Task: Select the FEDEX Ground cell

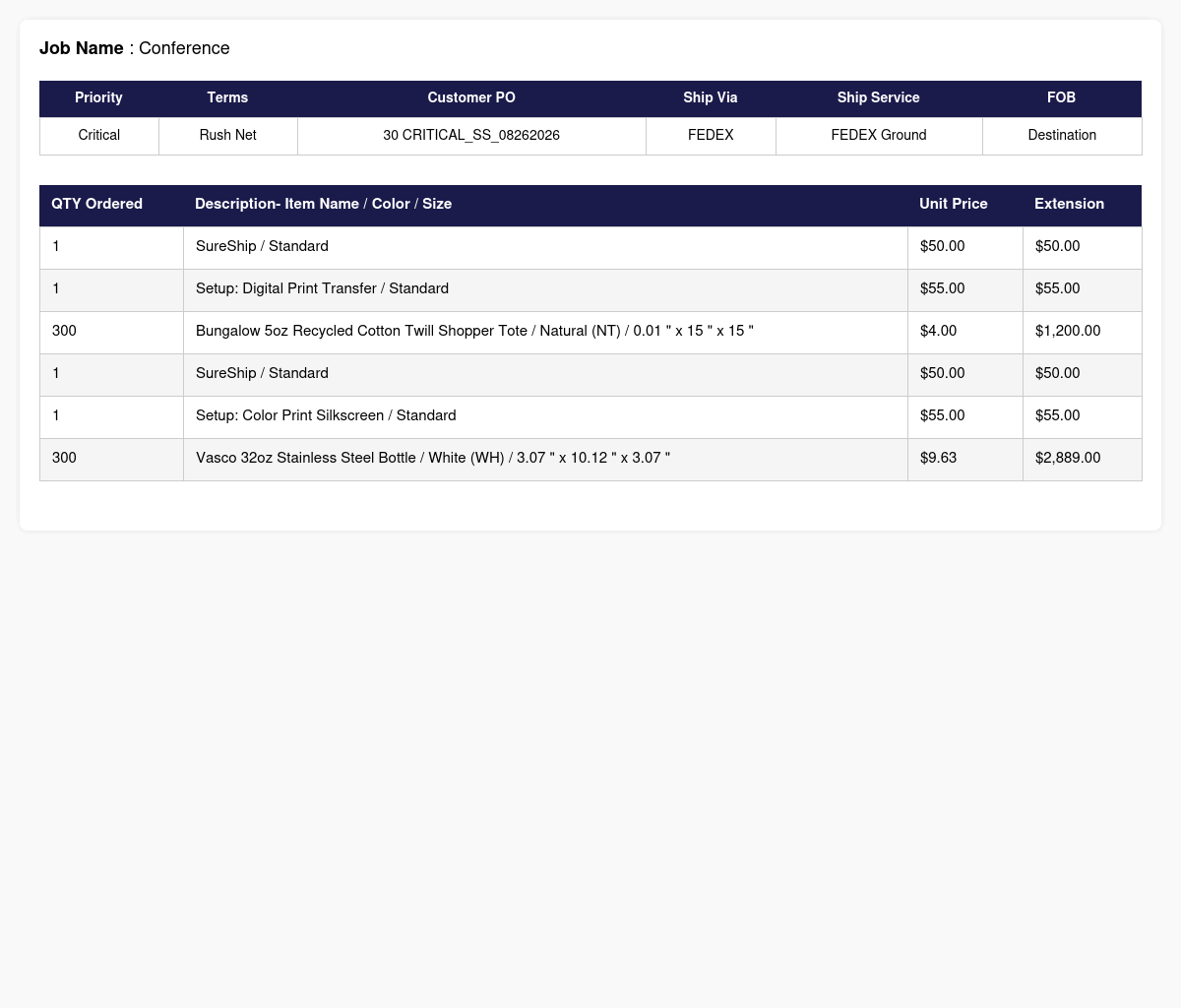Action: pos(879,136)
